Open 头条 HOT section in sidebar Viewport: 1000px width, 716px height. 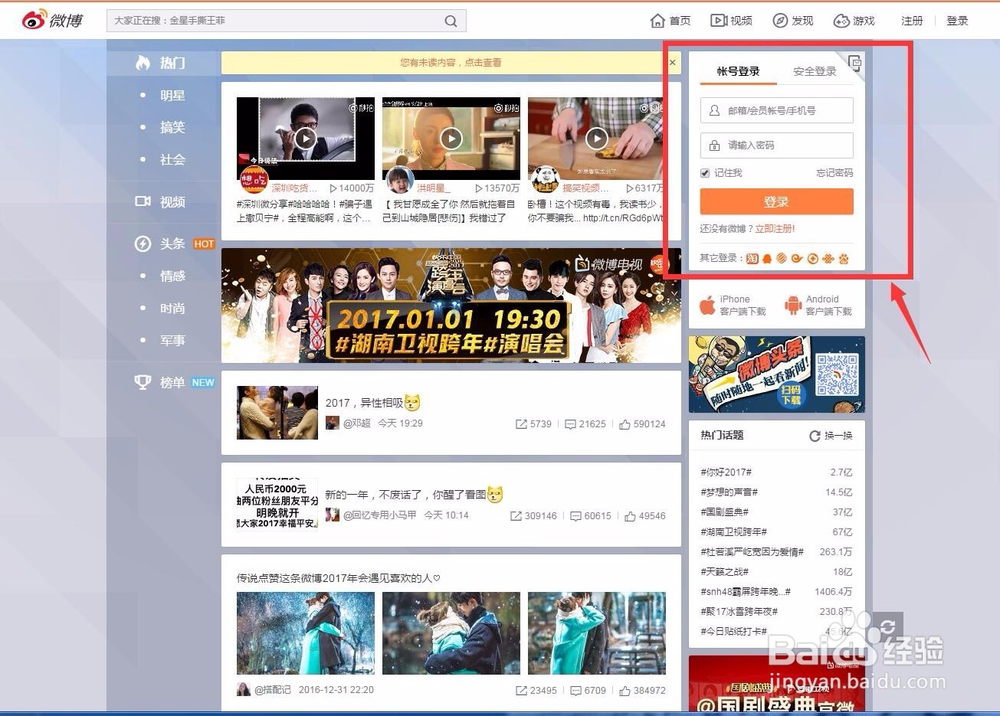[x=174, y=244]
